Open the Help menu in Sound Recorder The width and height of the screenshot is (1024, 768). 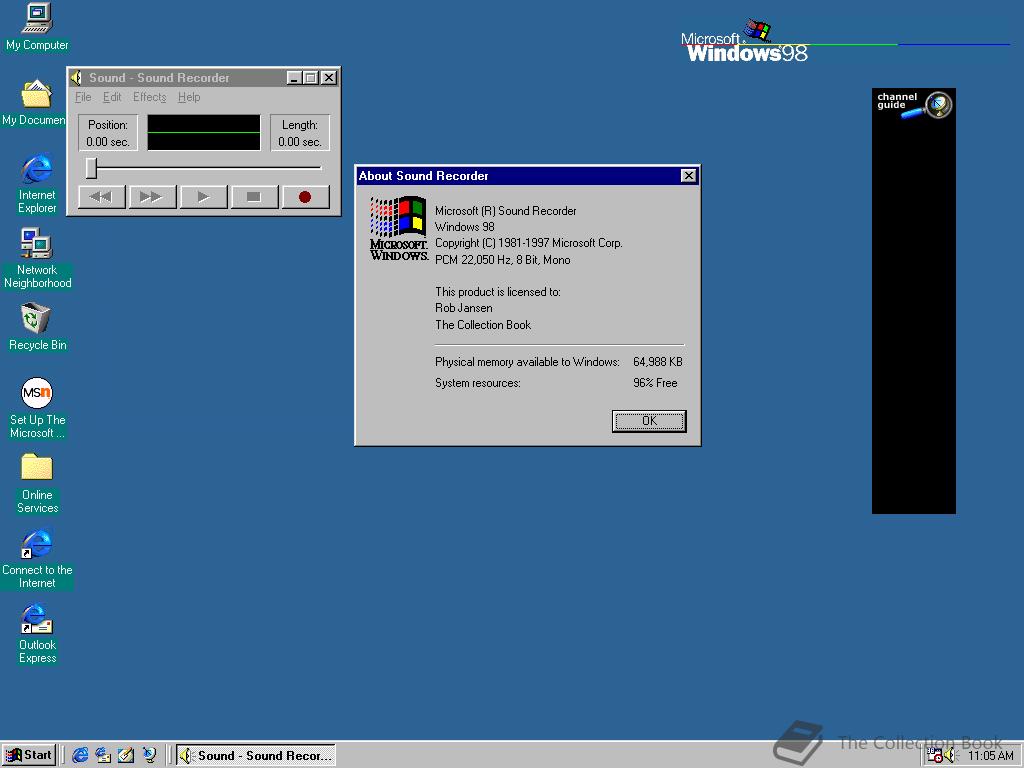coord(189,97)
